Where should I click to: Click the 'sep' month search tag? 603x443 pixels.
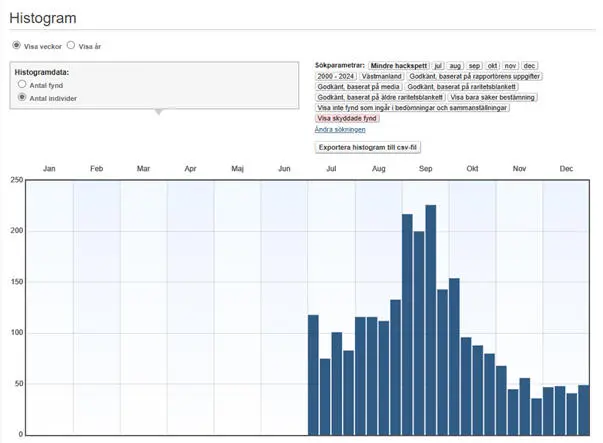click(x=474, y=64)
